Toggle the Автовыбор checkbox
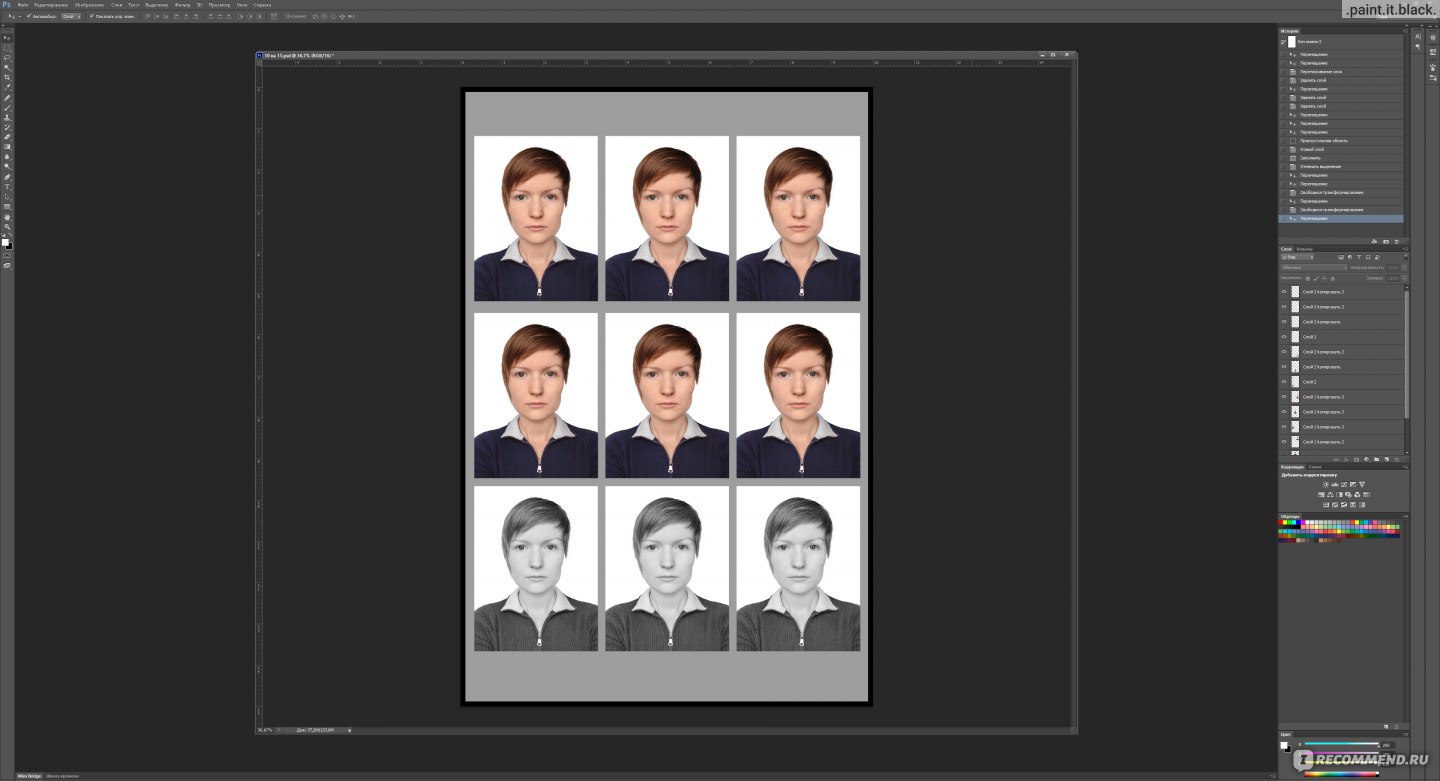Viewport: 1440px width, 781px height. (x=28, y=16)
